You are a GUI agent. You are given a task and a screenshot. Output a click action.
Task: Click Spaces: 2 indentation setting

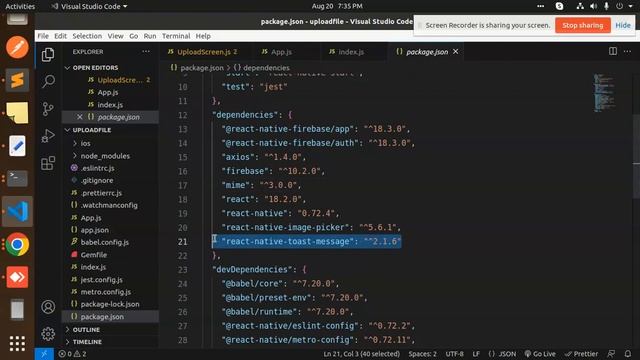422,354
